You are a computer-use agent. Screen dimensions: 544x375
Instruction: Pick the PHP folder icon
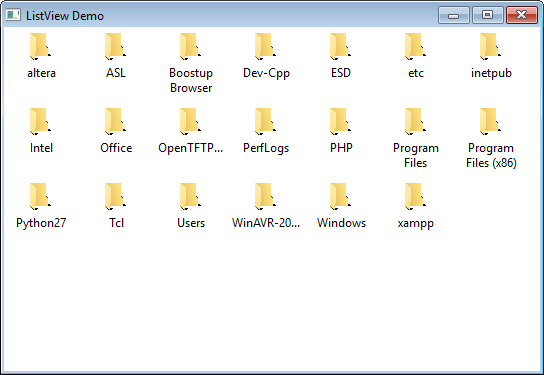click(340, 121)
